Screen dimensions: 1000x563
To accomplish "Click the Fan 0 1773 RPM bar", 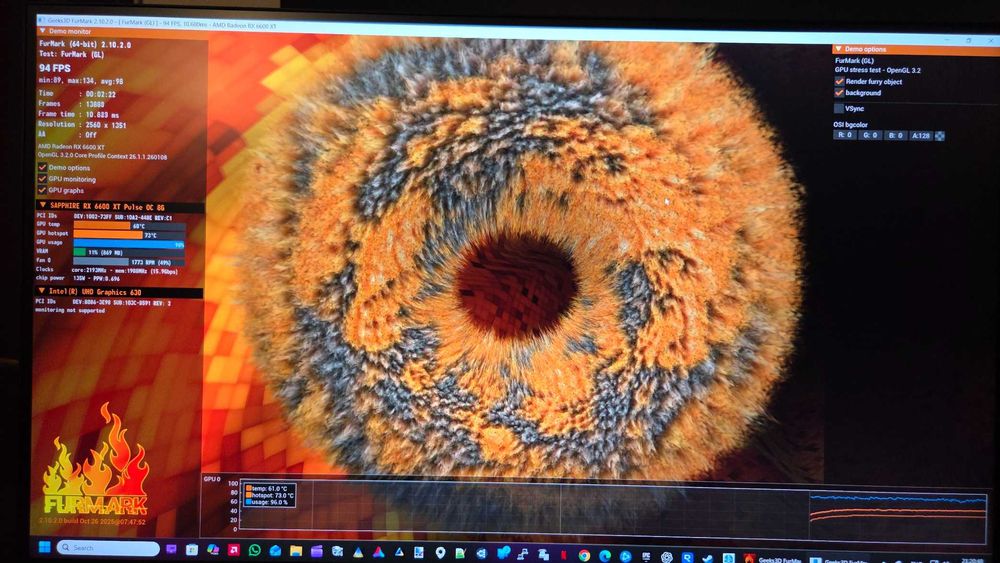I will pyautogui.click(x=129, y=261).
